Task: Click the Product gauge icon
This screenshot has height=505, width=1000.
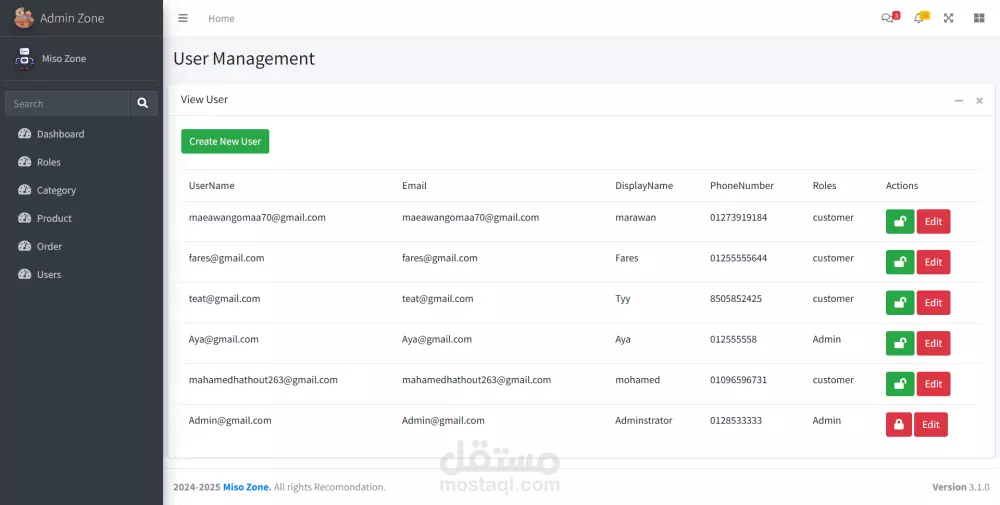Action: (24, 218)
